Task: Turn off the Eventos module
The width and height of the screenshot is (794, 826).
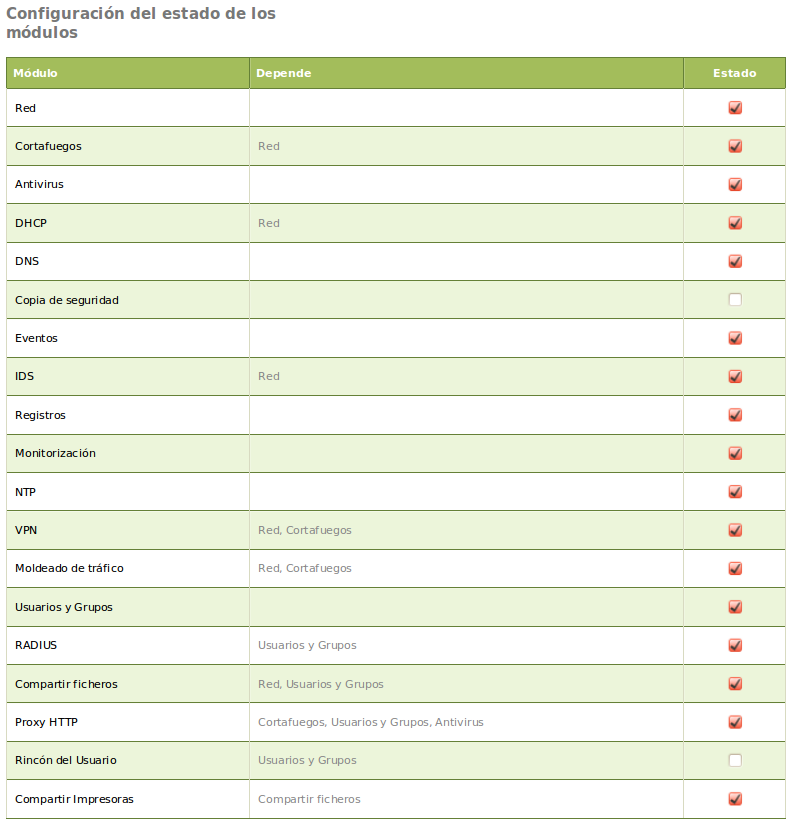Action: [x=735, y=338]
